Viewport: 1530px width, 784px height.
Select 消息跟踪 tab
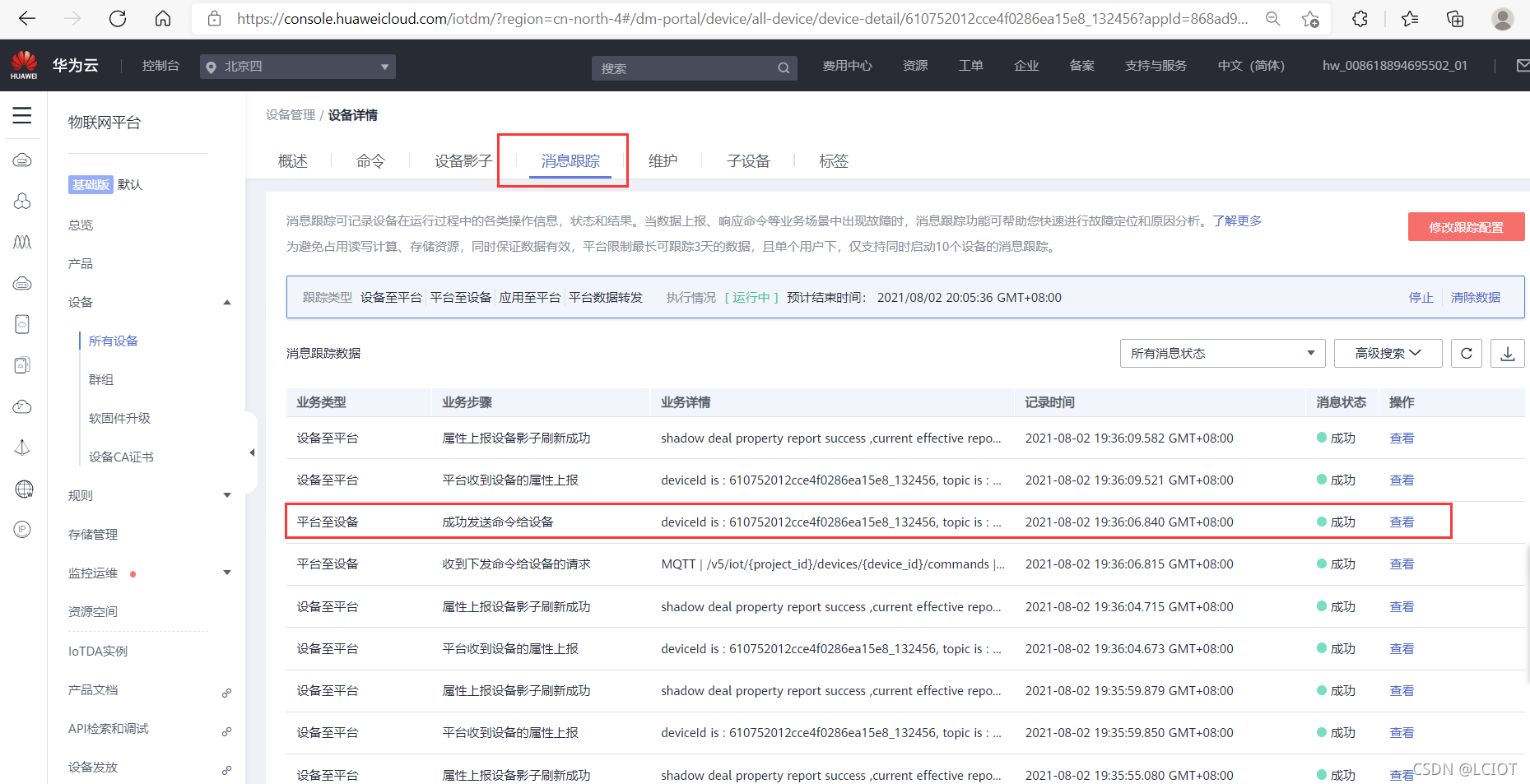pos(570,161)
